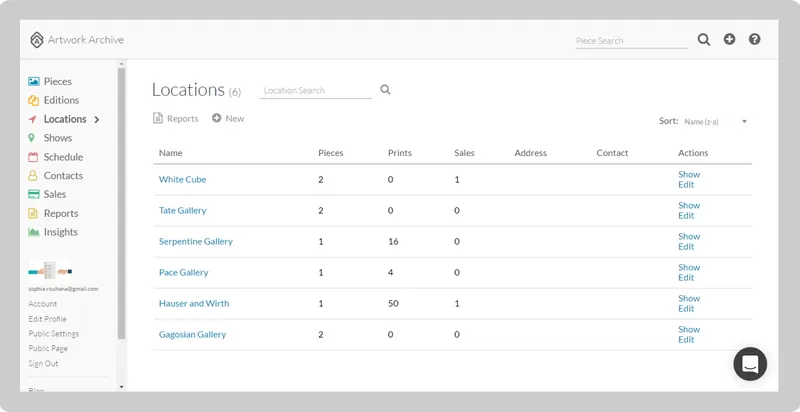Click the Pieces column header
The width and height of the screenshot is (800, 412).
pos(331,153)
